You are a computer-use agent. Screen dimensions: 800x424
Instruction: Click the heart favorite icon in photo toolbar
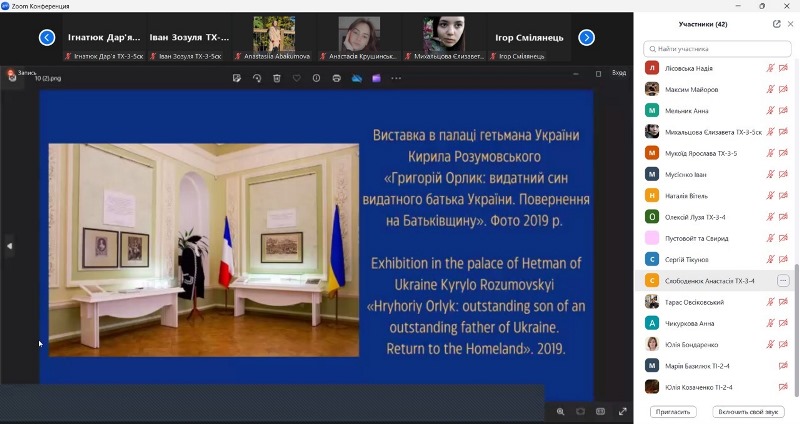tap(296, 78)
